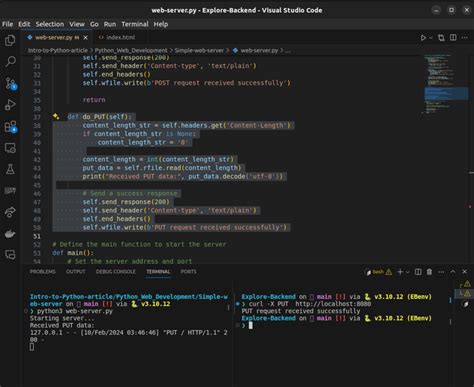Open editor more actions ellipsis
The image size is (474, 387).
point(465,38)
